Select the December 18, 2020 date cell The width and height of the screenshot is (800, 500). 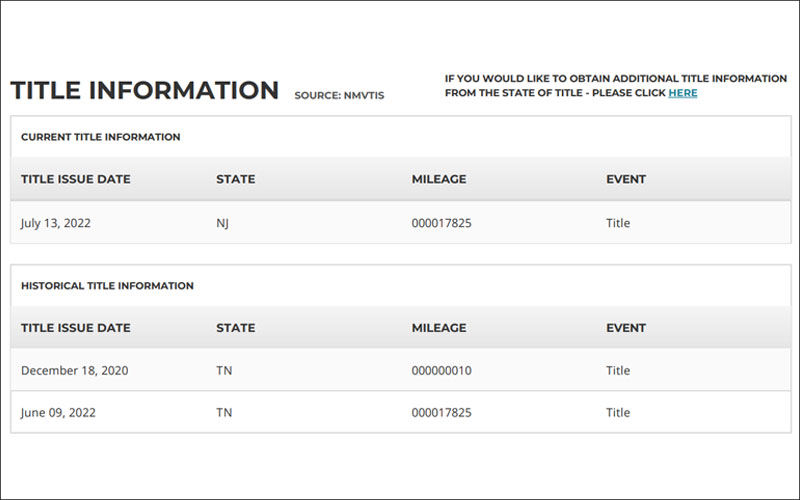[74, 370]
